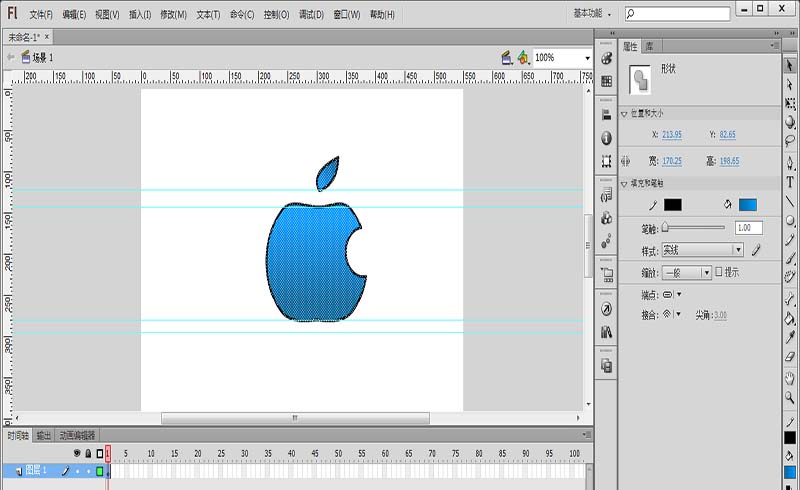Open the 文件(F) menu
Screen dimensions: 800x490
(41, 15)
